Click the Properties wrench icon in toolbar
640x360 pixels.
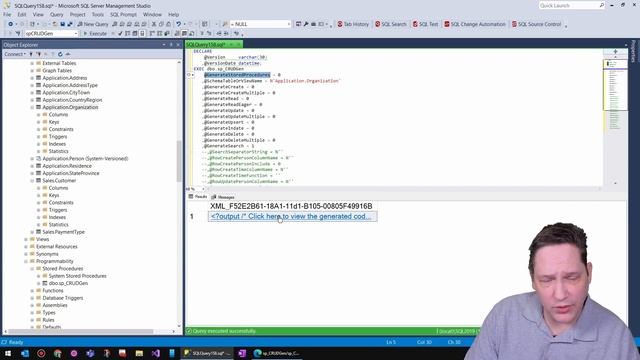pyautogui.click(x=306, y=24)
